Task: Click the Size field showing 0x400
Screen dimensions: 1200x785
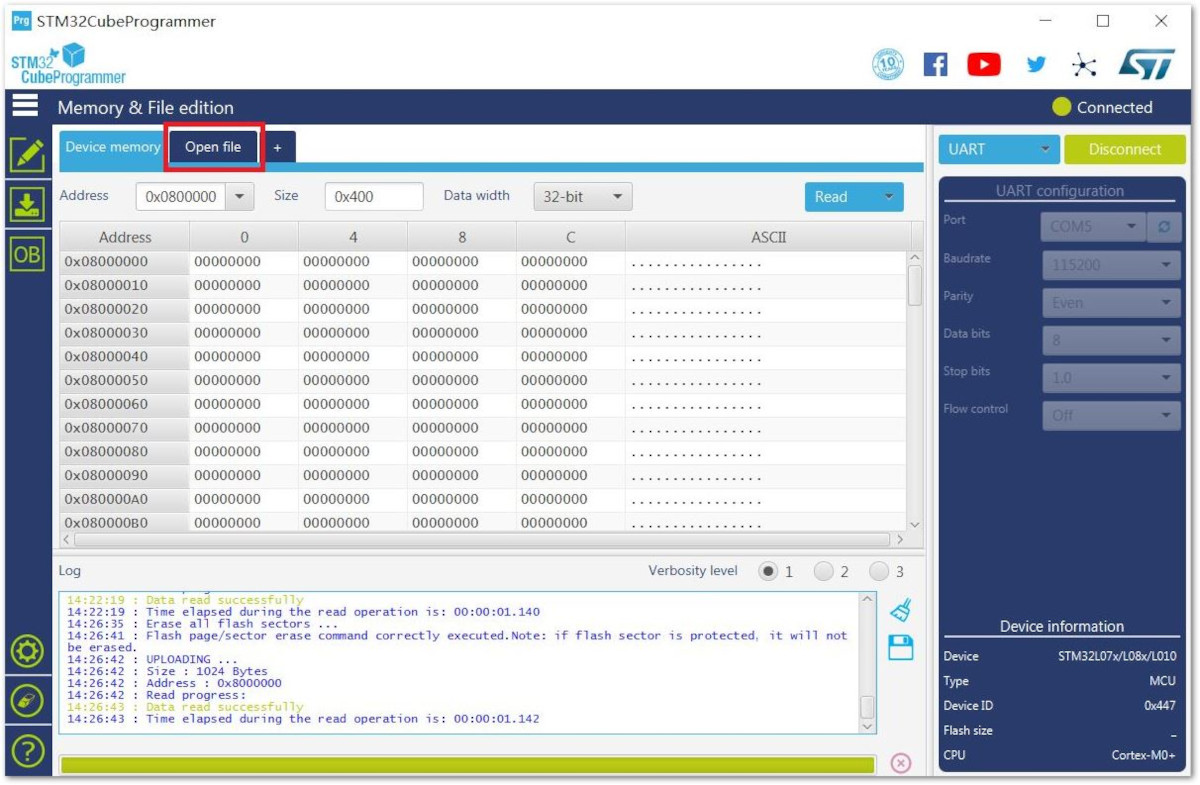Action: (x=374, y=197)
